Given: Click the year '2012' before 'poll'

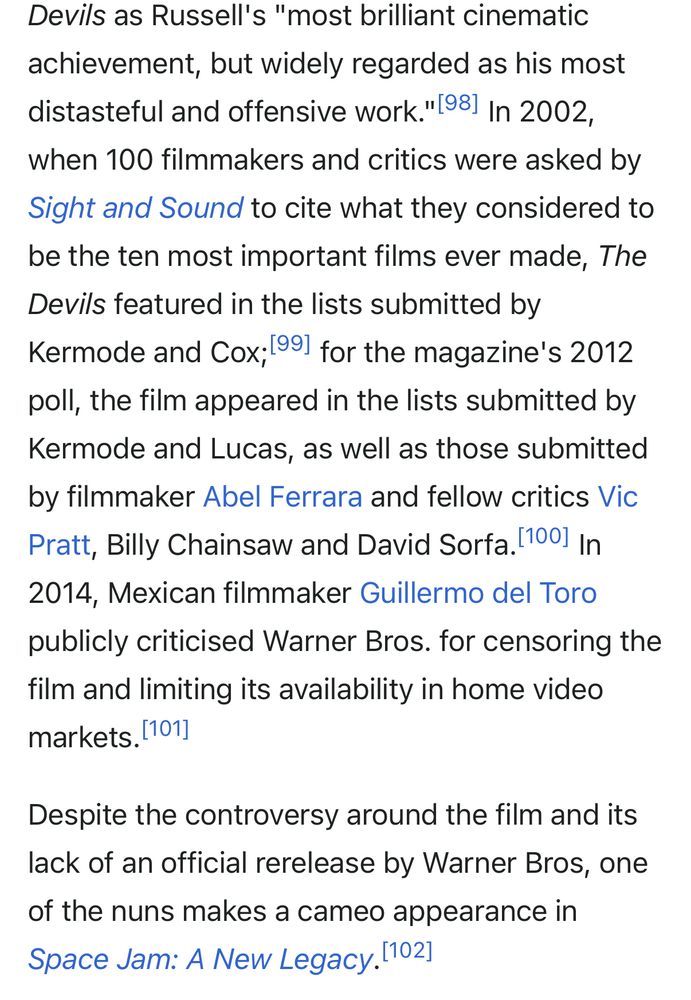Looking at the screenshot, I should tap(601, 353).
